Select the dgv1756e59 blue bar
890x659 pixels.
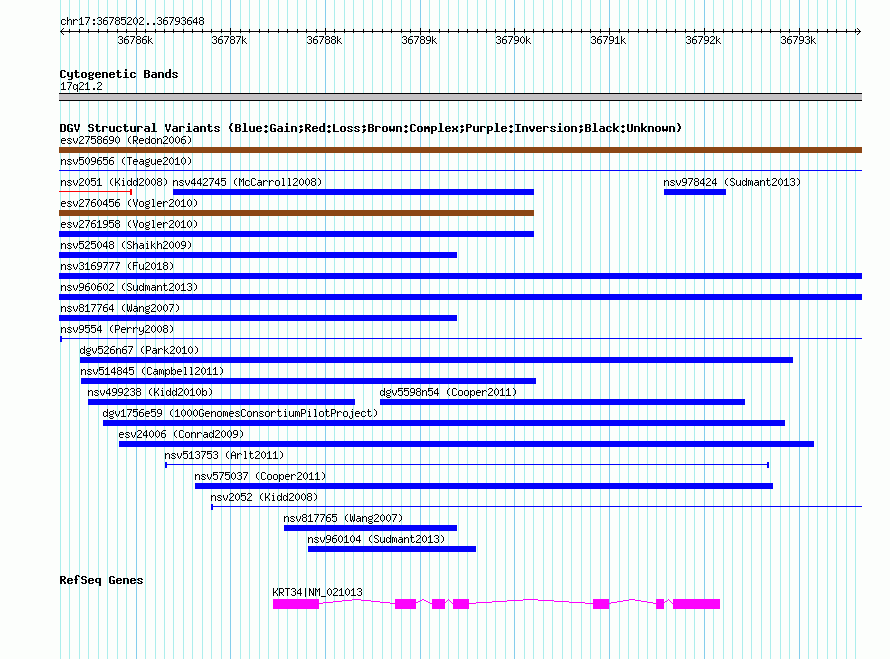(444, 423)
